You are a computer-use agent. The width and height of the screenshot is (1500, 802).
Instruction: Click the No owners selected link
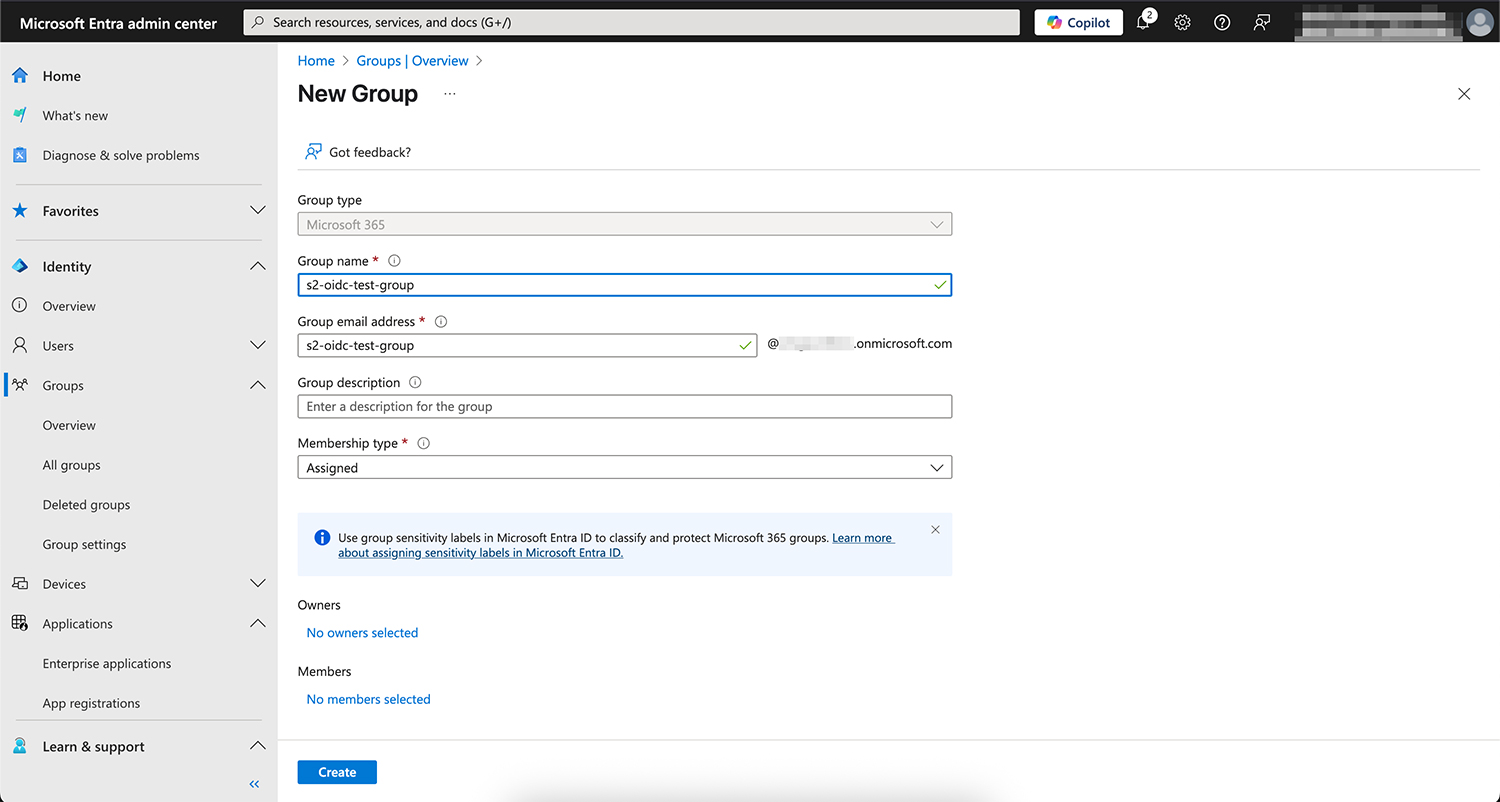click(362, 633)
